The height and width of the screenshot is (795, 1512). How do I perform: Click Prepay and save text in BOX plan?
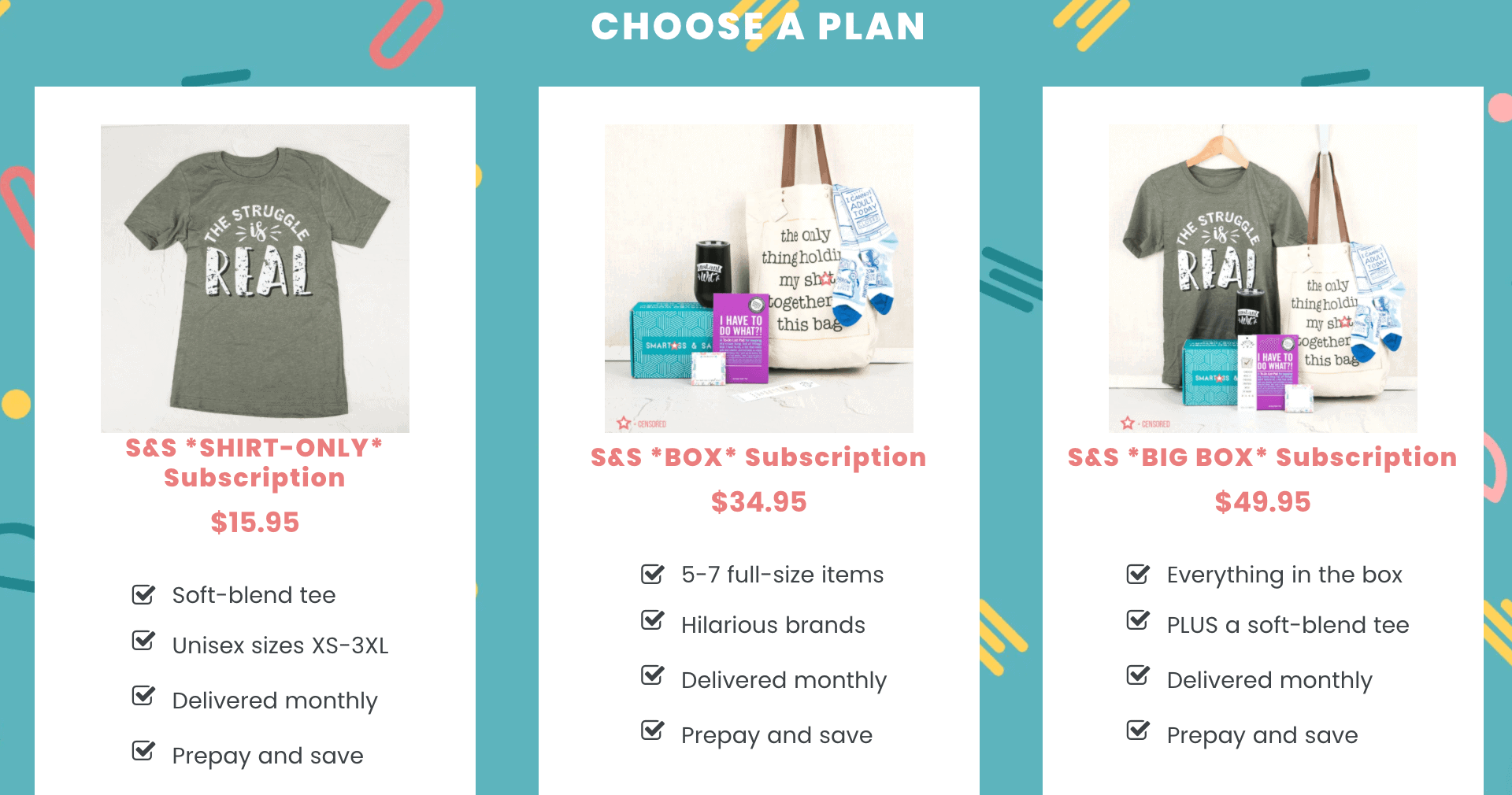pyautogui.click(x=776, y=735)
